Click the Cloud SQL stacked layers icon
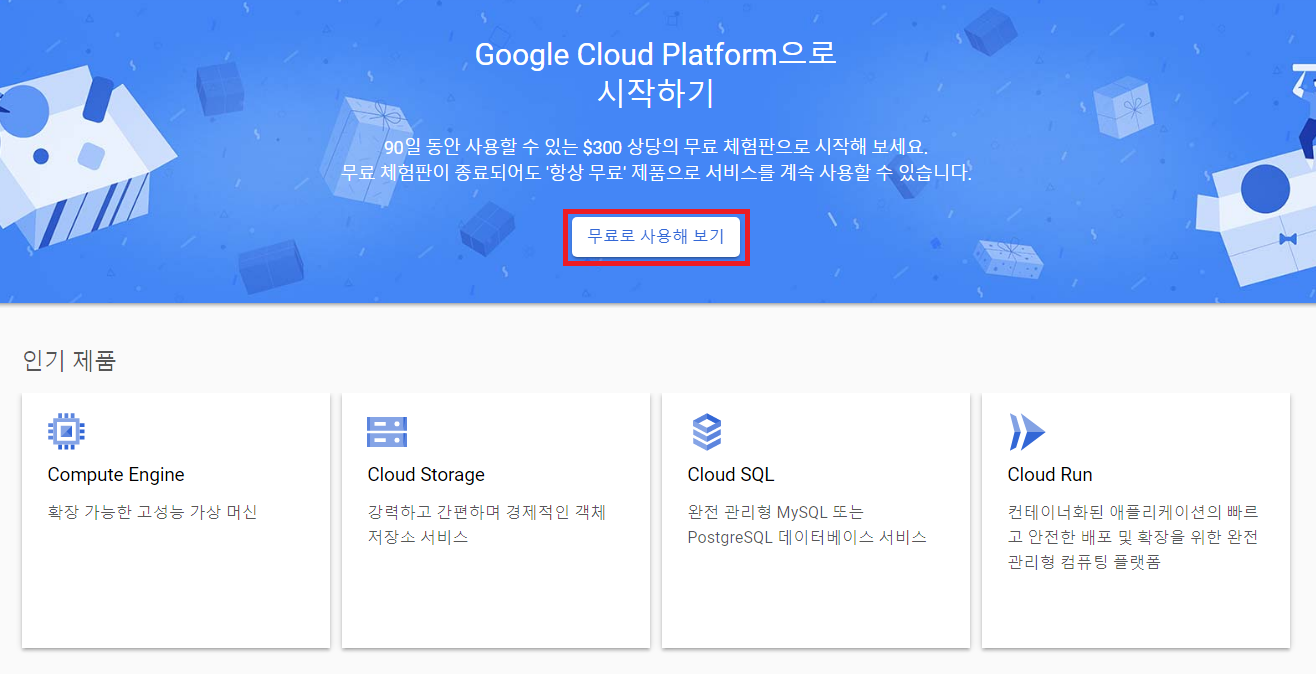 tap(707, 431)
